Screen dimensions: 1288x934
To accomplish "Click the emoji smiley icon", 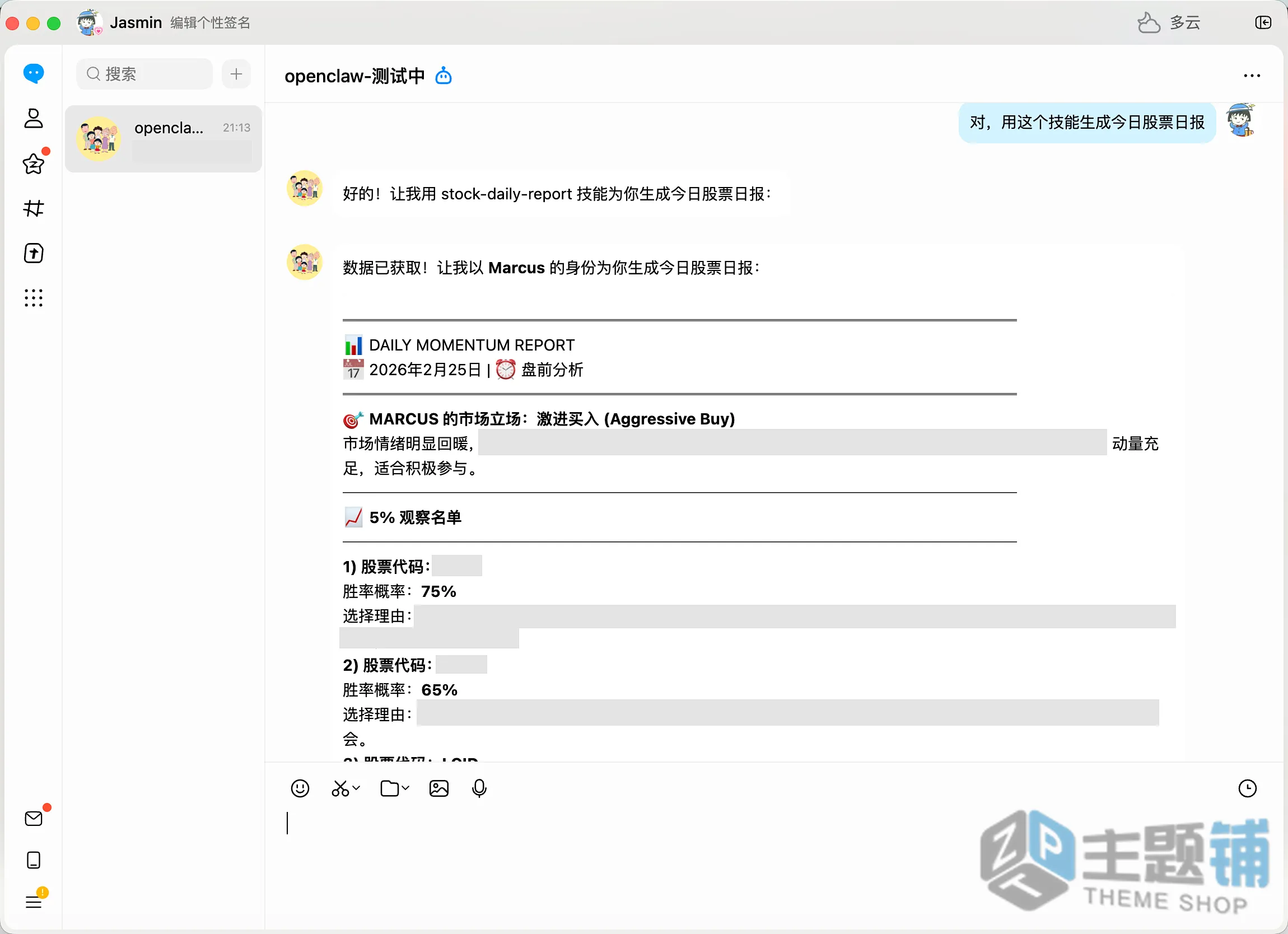I will pyautogui.click(x=300, y=788).
